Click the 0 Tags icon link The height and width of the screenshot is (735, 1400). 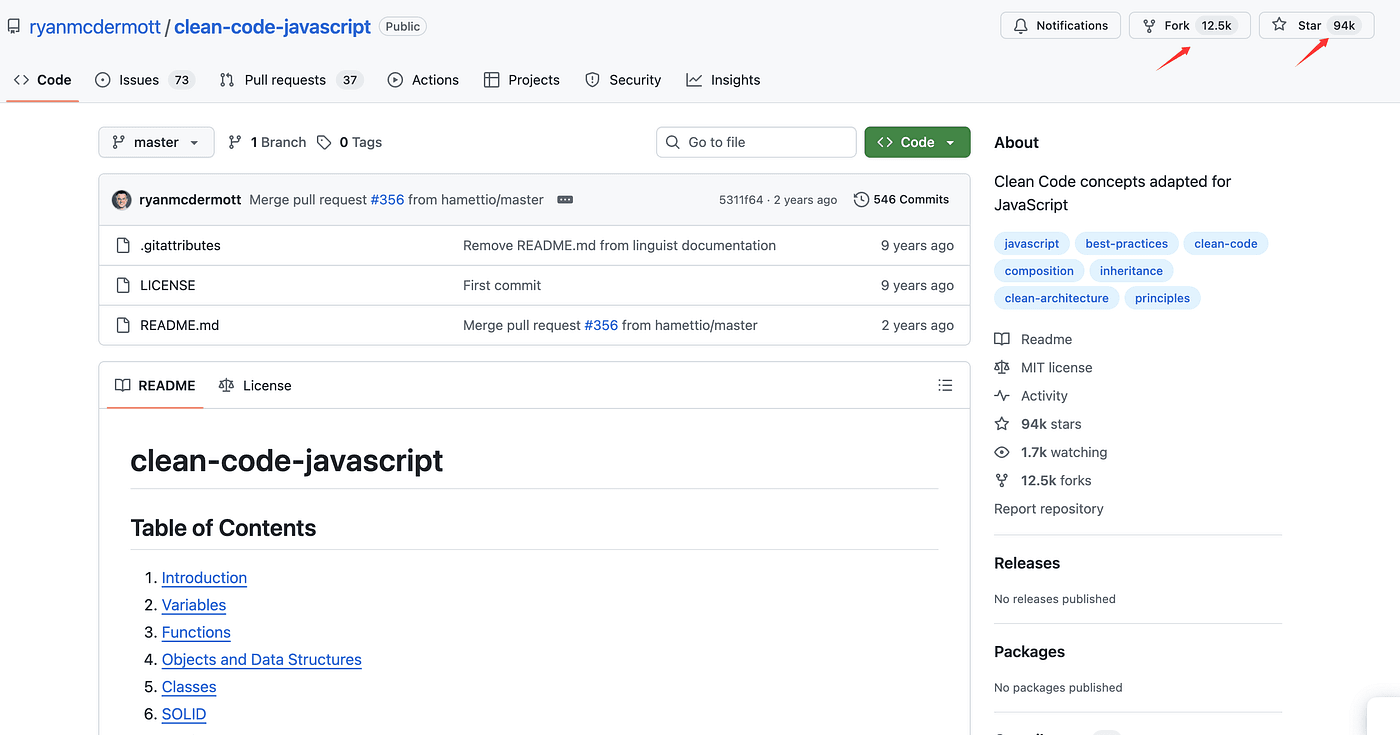click(x=324, y=142)
